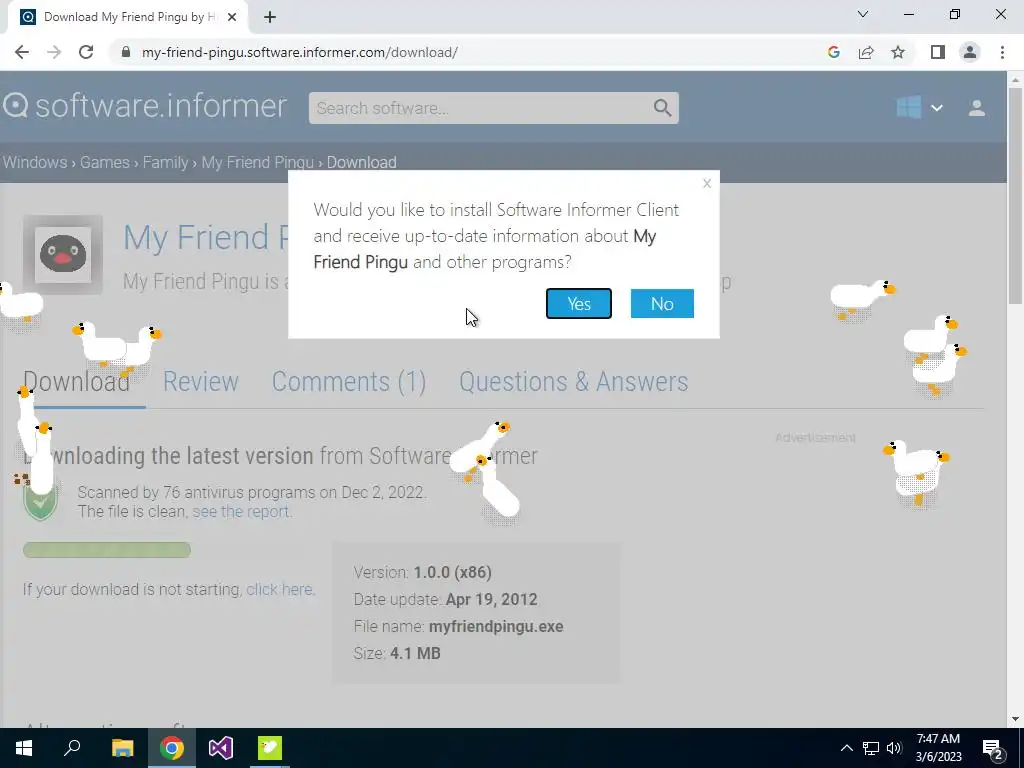1024x768 pixels.
Task: Open Chrome profile avatar menu
Action: pyautogui.click(x=970, y=52)
